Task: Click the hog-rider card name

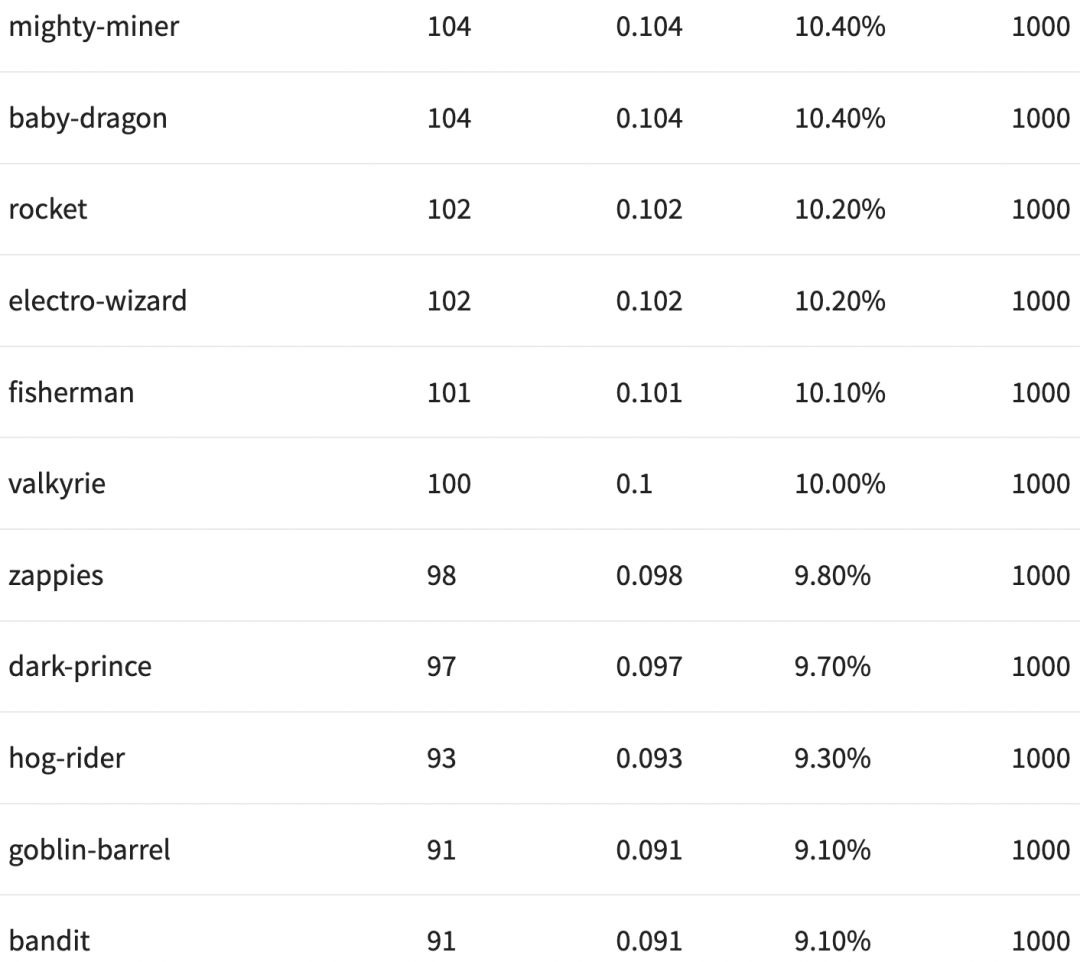Action: tap(67, 758)
